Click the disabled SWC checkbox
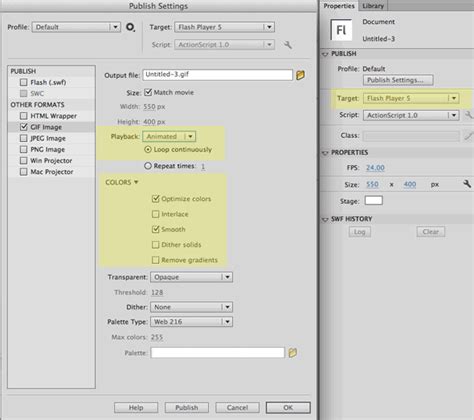 coord(23,93)
